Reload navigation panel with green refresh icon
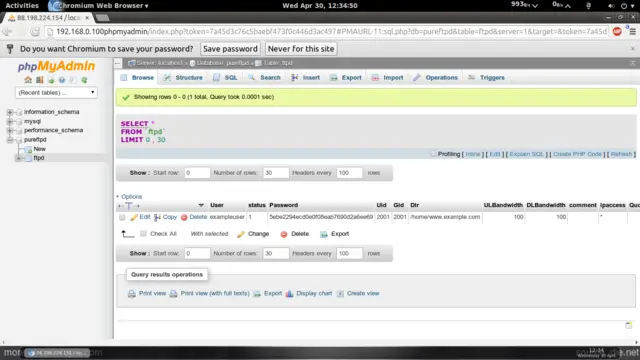 84,80
